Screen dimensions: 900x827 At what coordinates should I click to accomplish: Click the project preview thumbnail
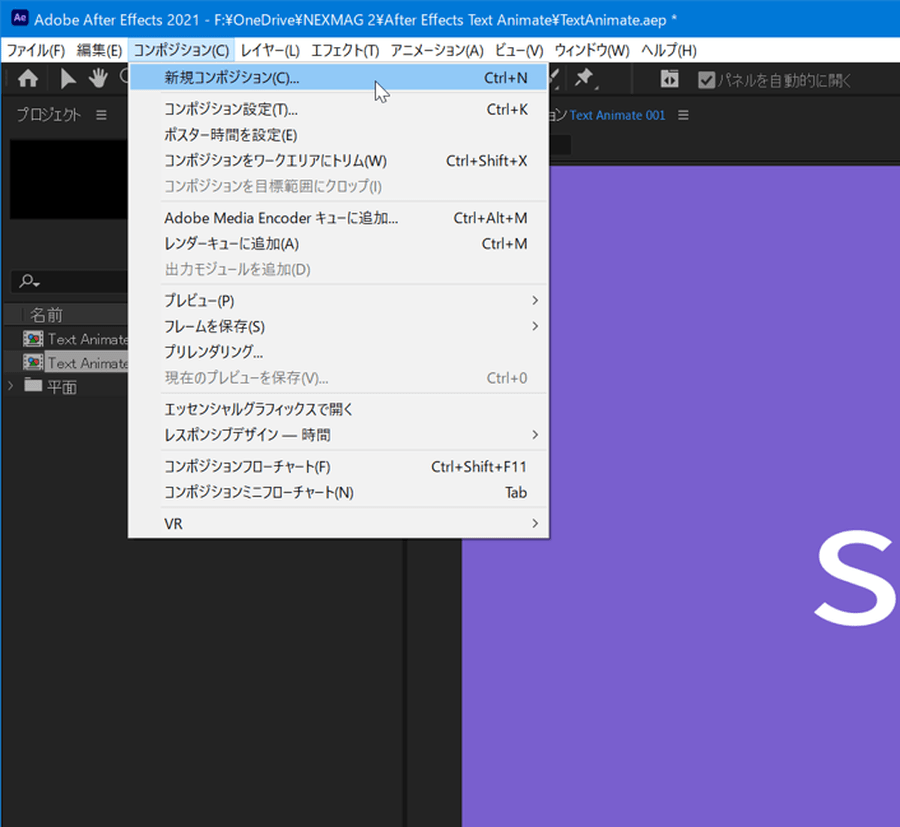(68, 179)
